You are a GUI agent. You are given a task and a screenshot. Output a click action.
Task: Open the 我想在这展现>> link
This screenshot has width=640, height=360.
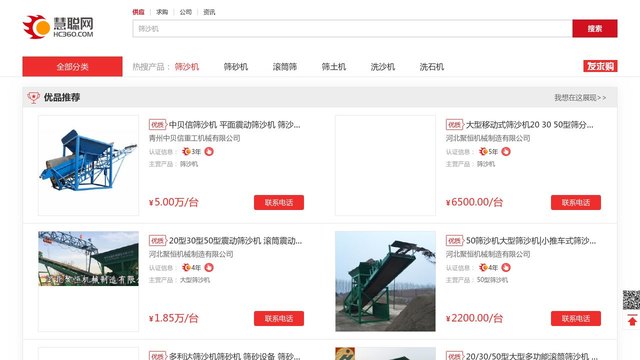pos(580,98)
